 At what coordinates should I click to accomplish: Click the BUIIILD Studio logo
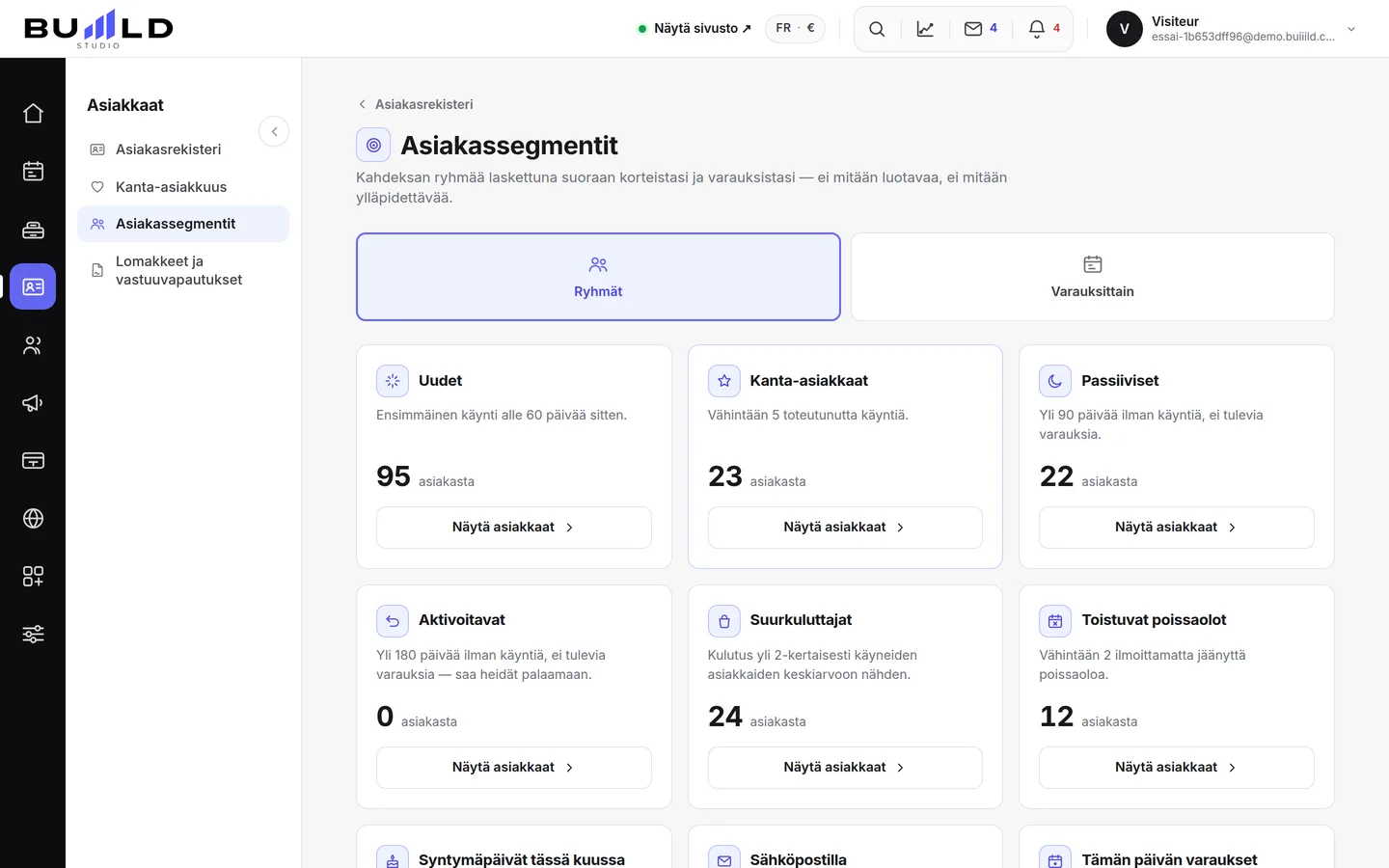[98, 29]
